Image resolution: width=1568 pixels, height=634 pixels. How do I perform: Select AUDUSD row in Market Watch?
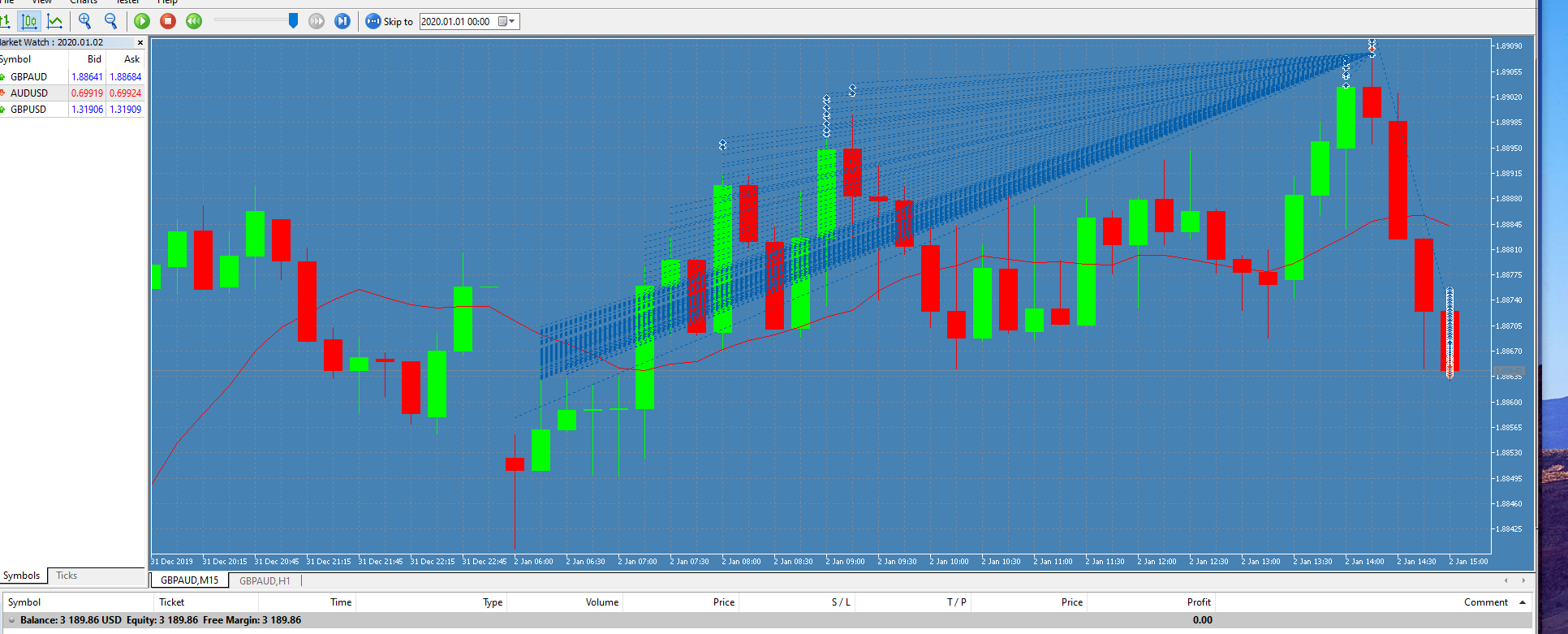[72, 93]
